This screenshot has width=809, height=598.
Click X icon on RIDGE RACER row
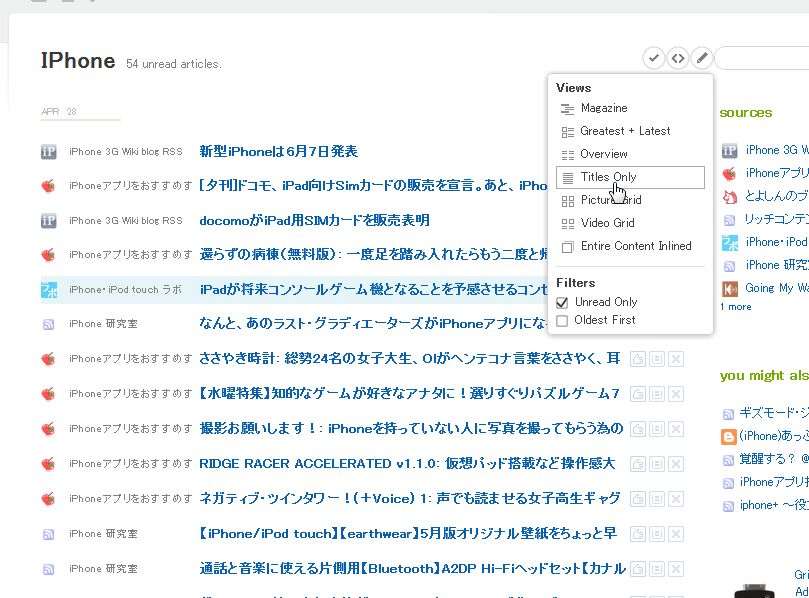(x=676, y=464)
